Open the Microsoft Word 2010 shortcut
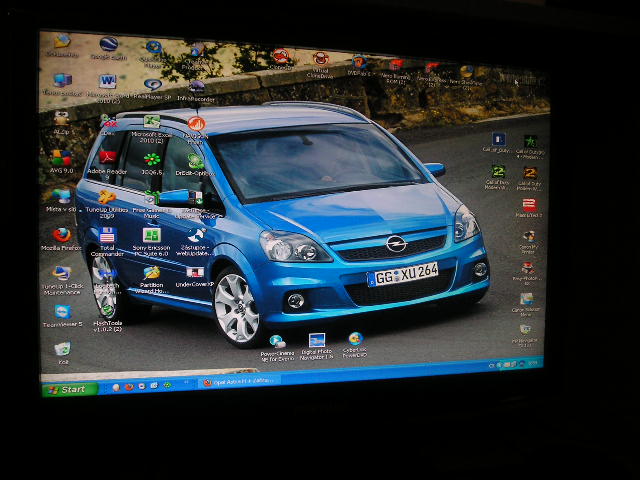 pos(107,83)
